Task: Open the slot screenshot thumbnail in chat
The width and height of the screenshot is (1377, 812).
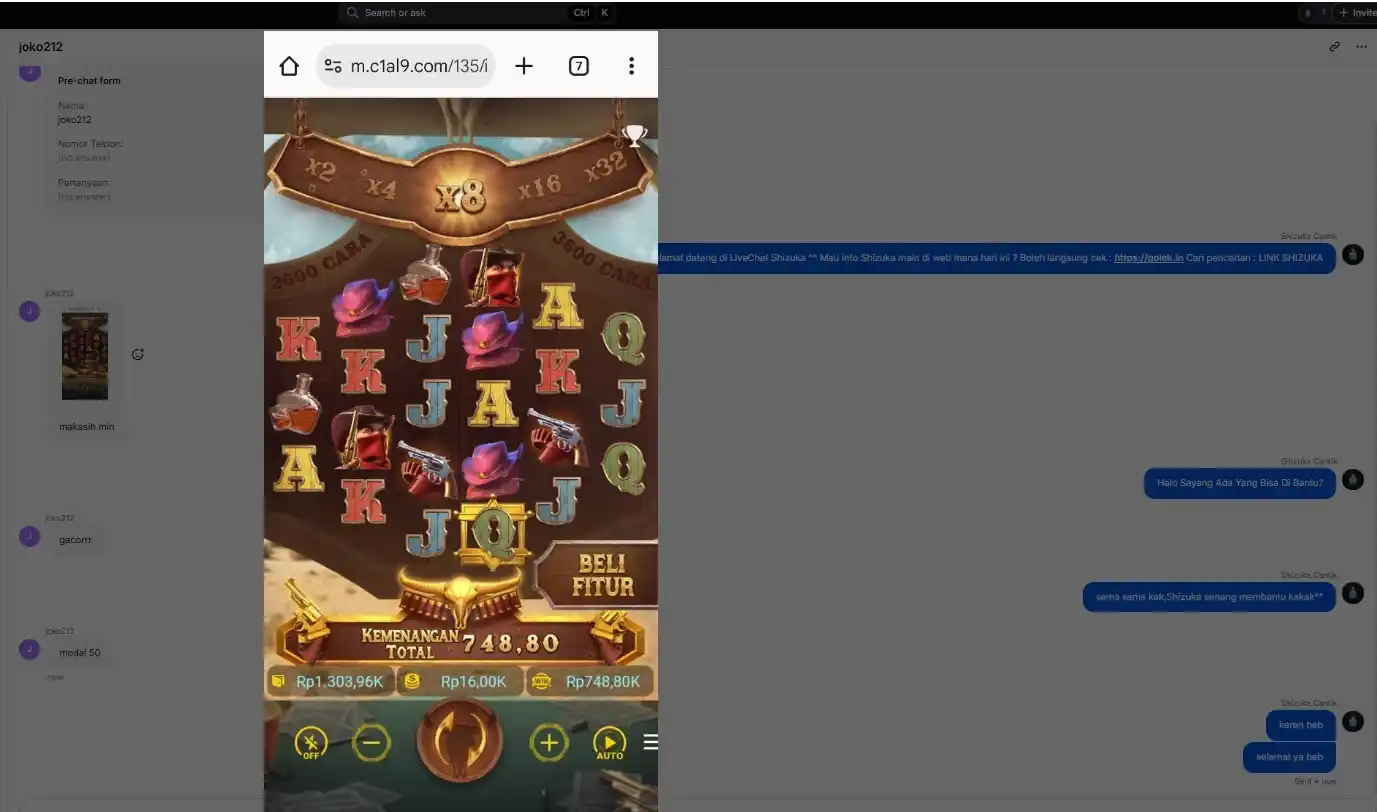Action: (85, 356)
